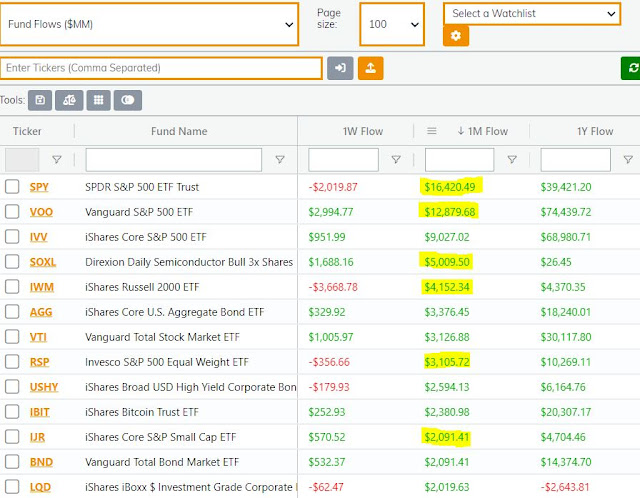Select the -$2,643.81 1Y Flow cell
The height and width of the screenshot is (498, 640).
[565, 487]
